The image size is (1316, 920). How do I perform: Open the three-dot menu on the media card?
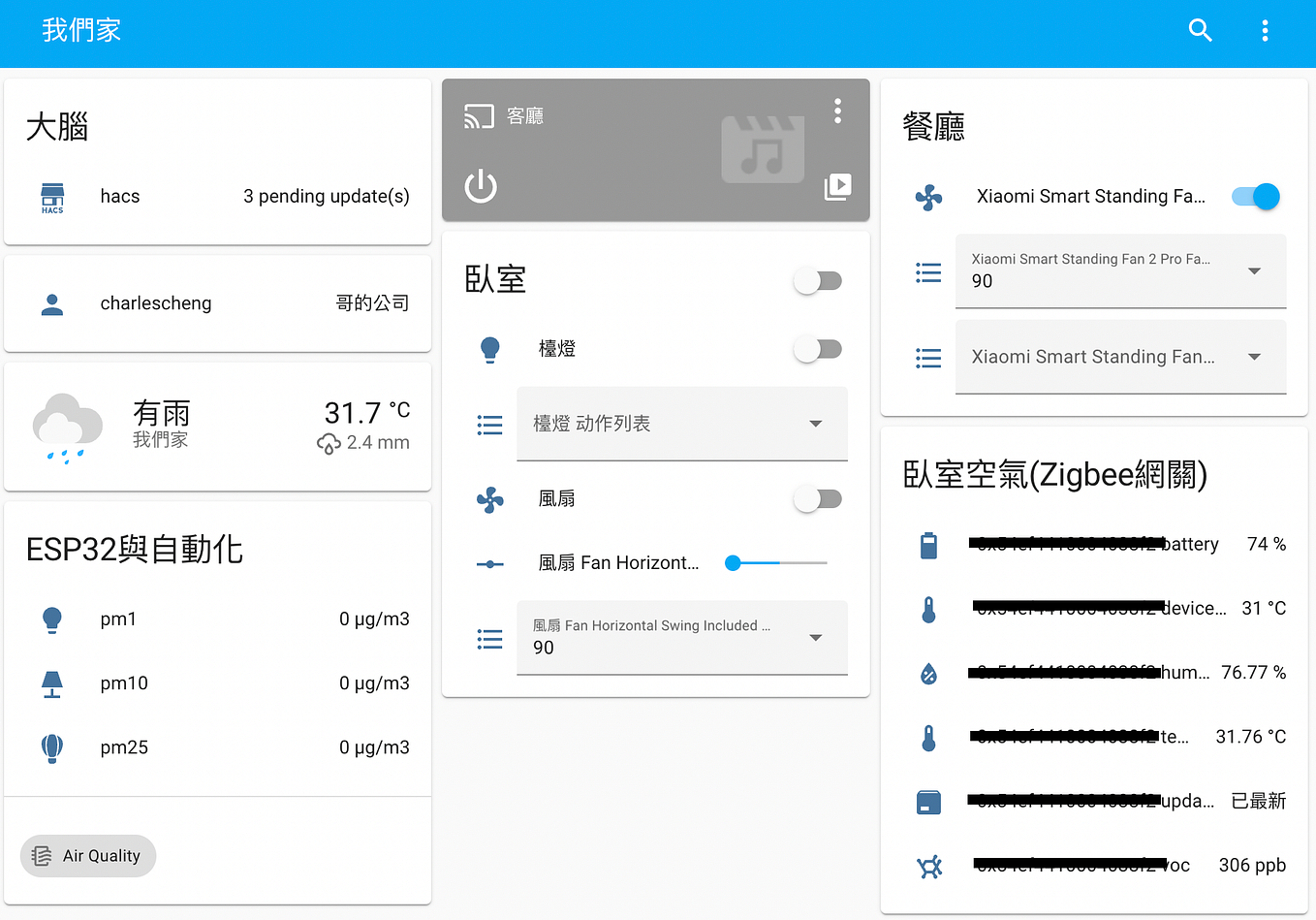click(x=837, y=111)
